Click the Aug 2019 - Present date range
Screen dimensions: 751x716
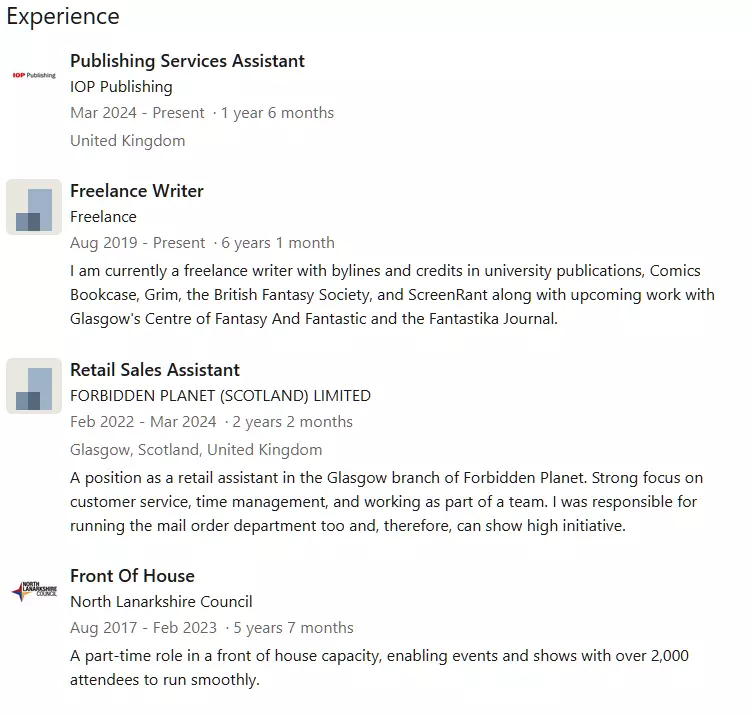point(137,243)
